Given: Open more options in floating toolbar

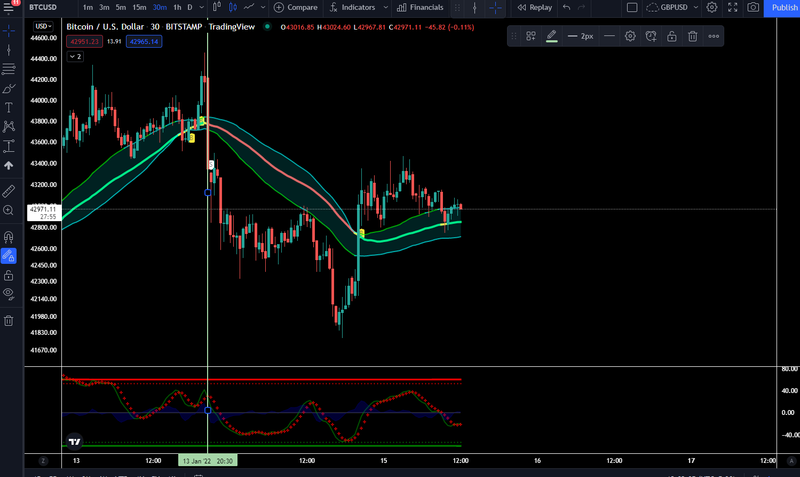Looking at the screenshot, I should click(714, 36).
